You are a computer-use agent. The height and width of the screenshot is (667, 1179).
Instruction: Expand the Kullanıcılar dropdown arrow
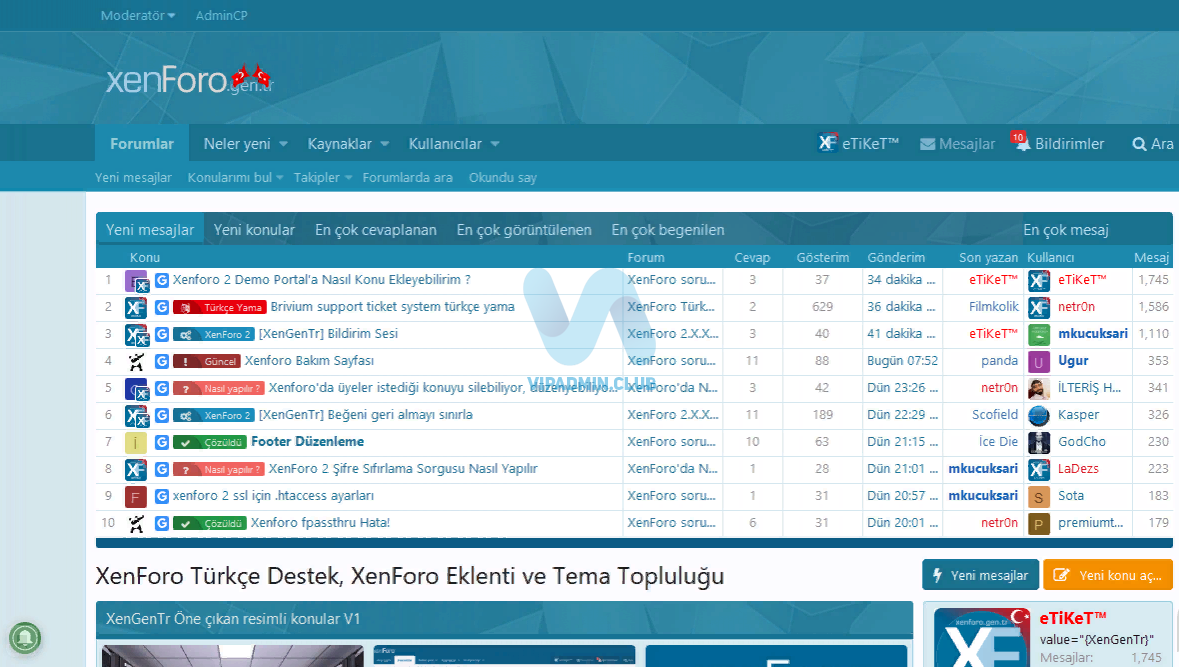point(495,144)
